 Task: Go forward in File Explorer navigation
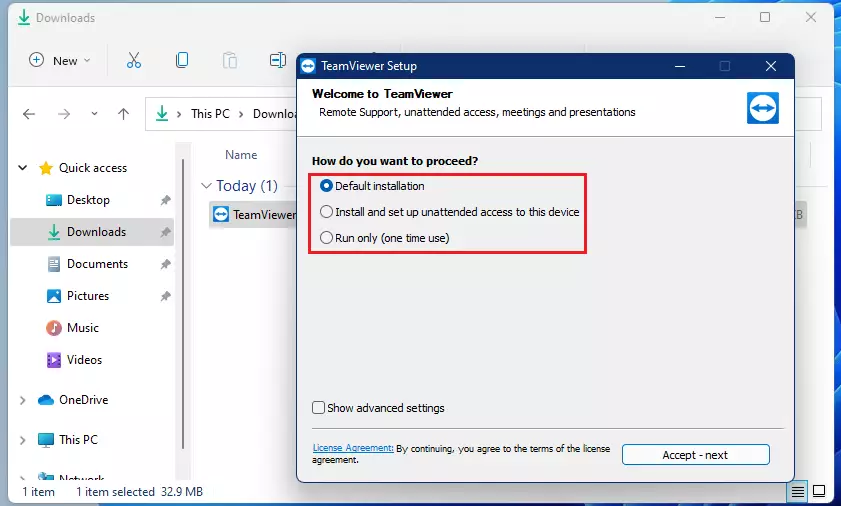pyautogui.click(x=64, y=114)
